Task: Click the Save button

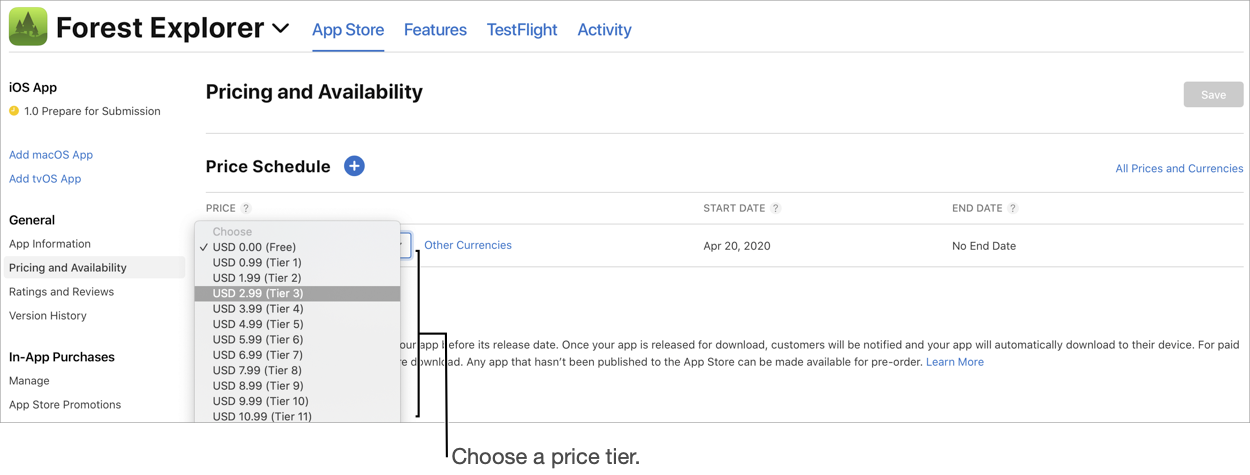Action: tap(1213, 94)
